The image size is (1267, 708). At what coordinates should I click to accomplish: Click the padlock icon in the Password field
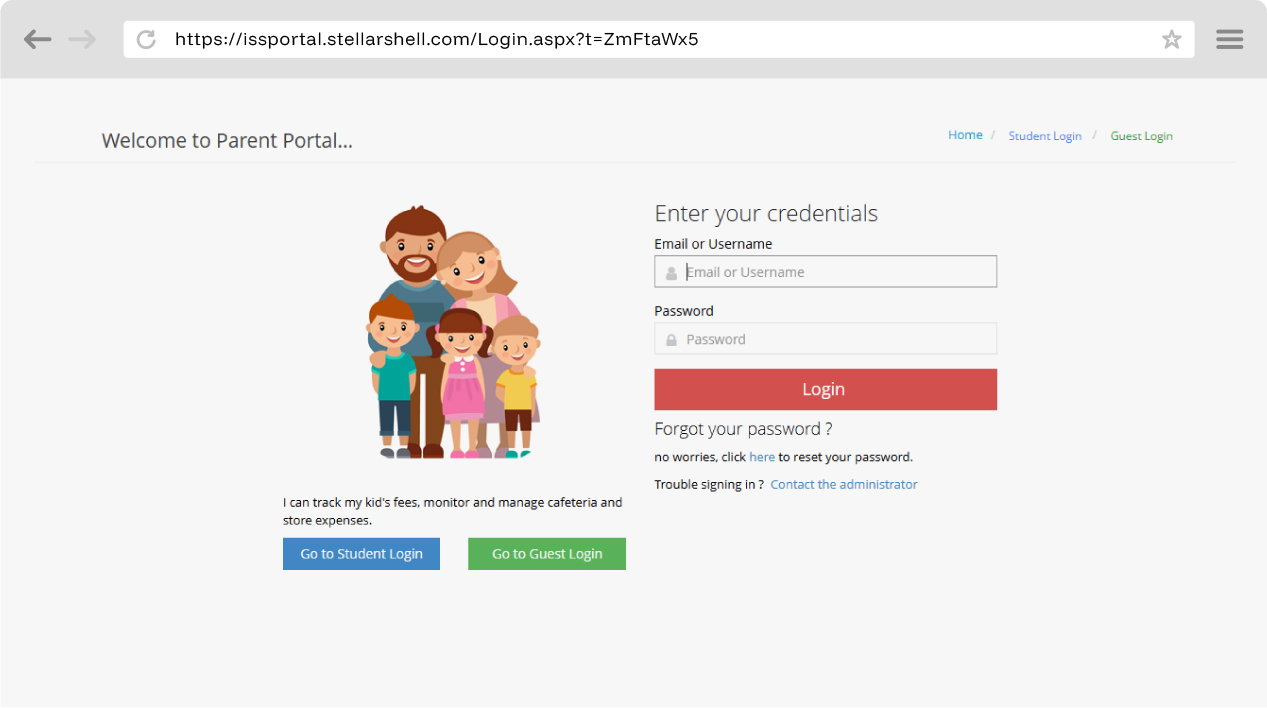(671, 340)
